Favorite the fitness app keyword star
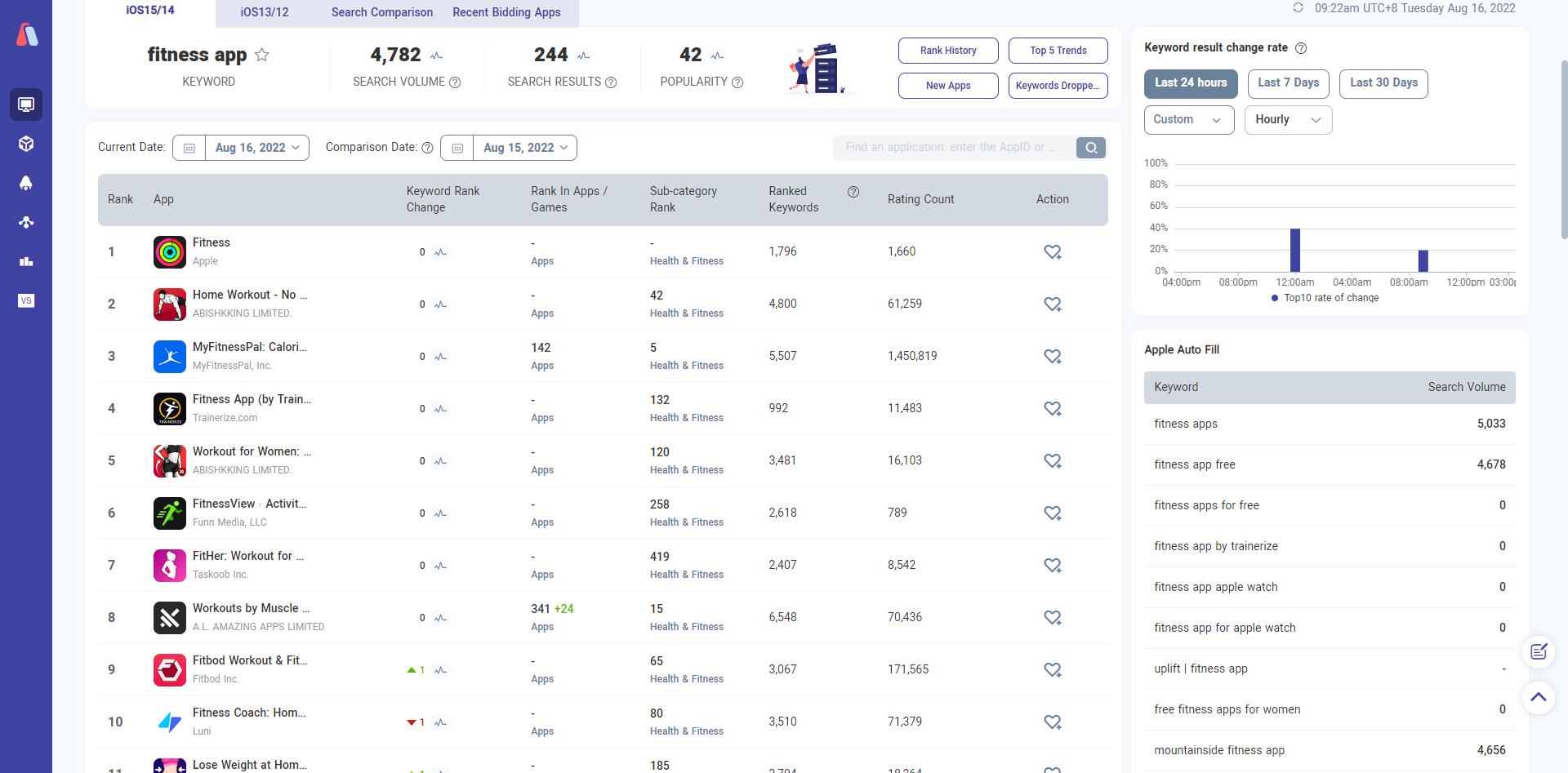This screenshot has height=773, width=1568. tap(261, 55)
